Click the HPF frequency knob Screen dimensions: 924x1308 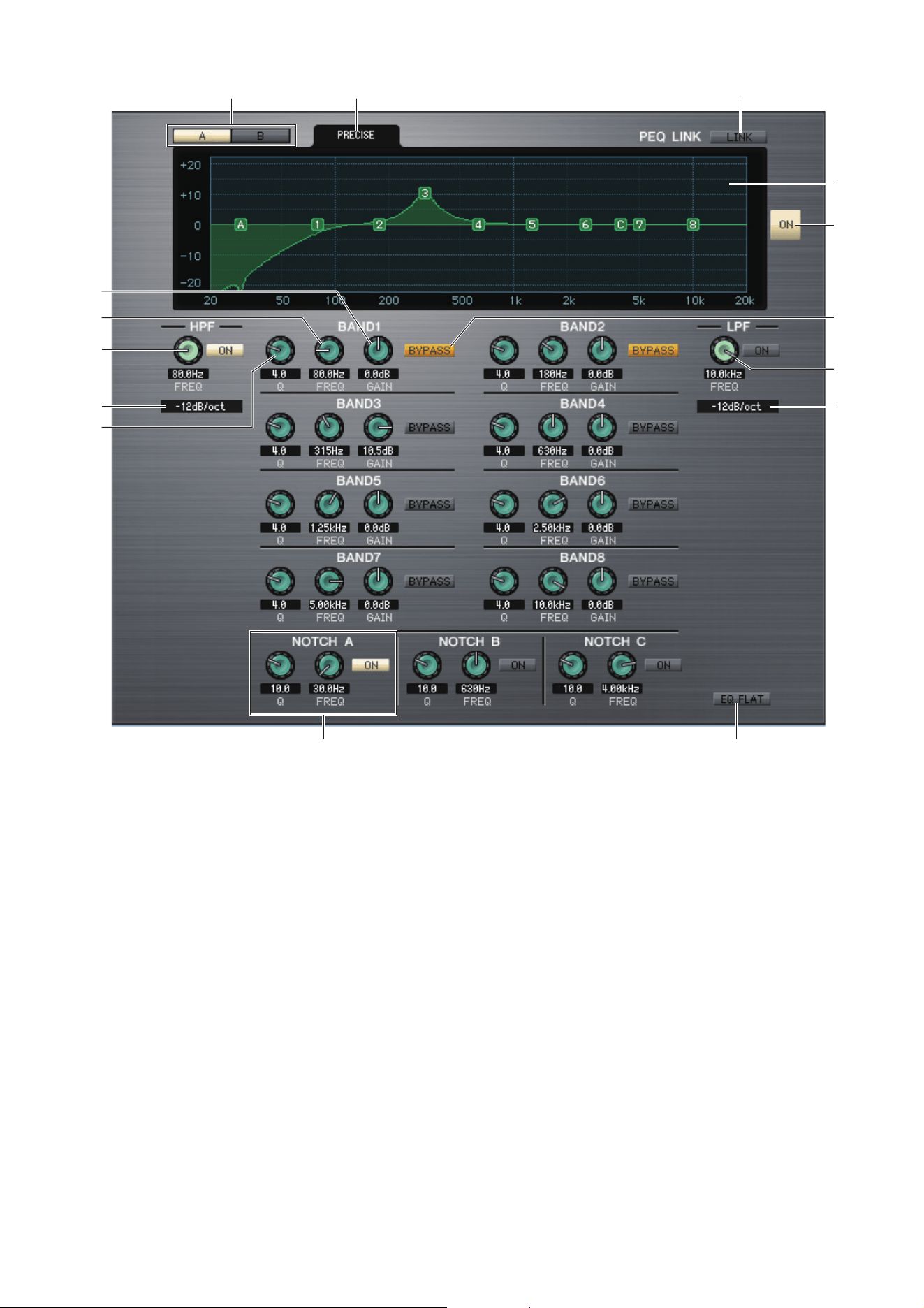pyautogui.click(x=188, y=350)
